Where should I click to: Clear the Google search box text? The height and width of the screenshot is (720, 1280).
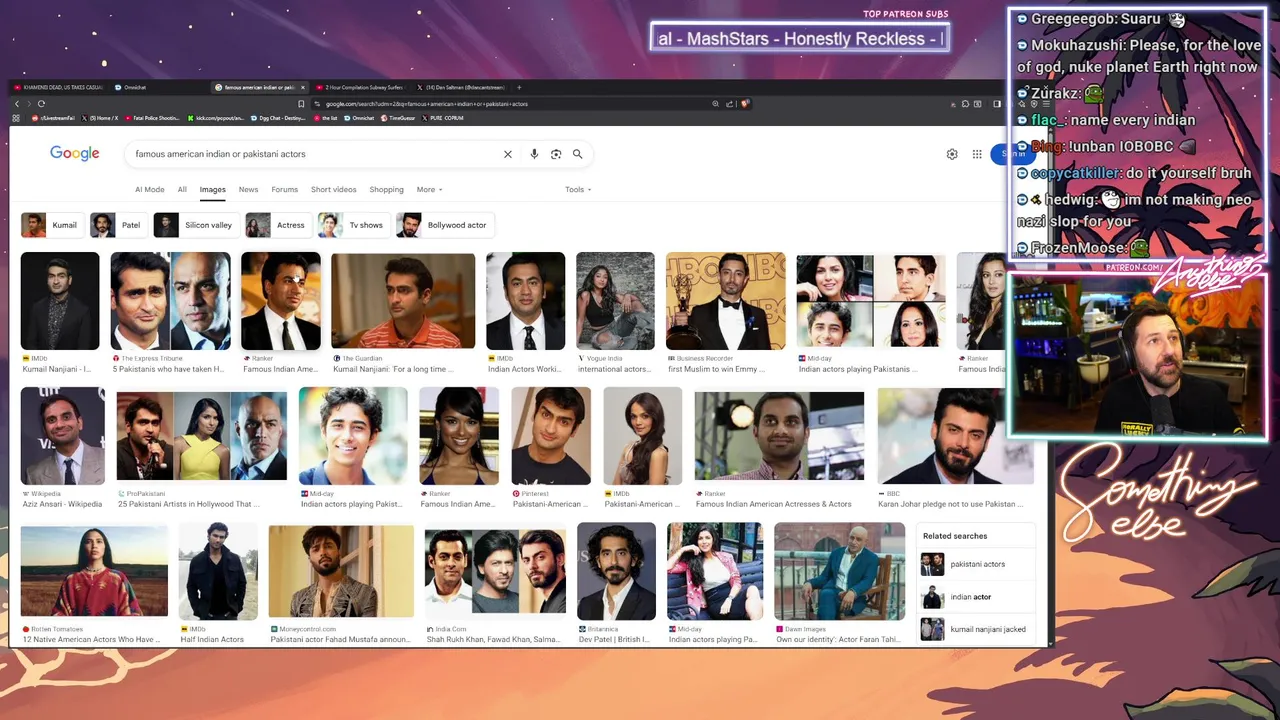(x=508, y=154)
